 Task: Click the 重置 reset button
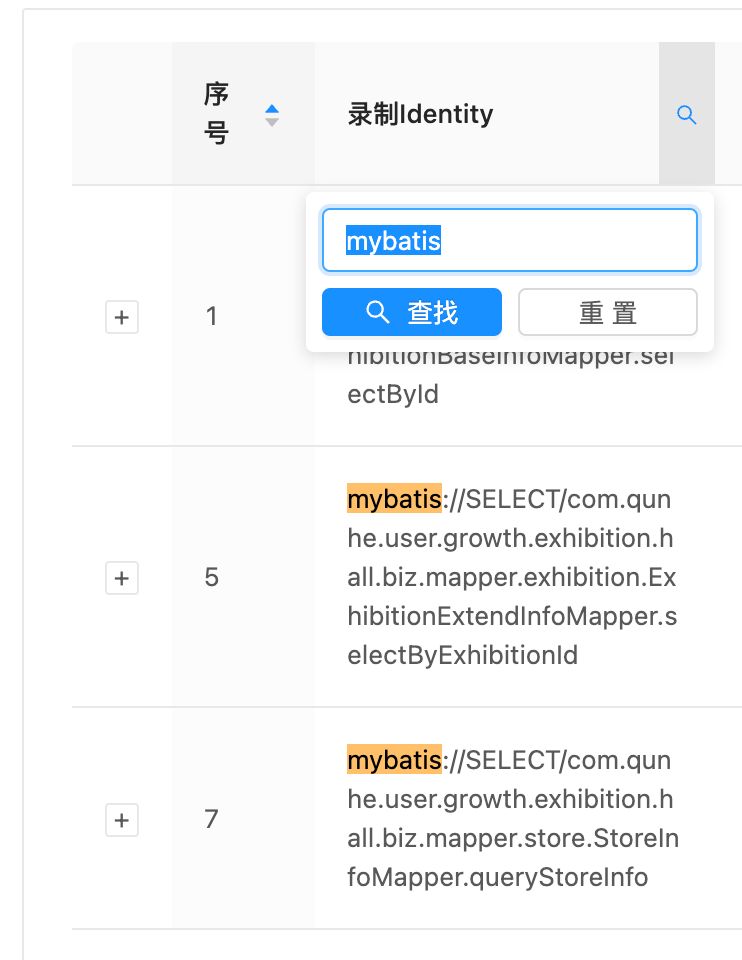[x=607, y=313]
